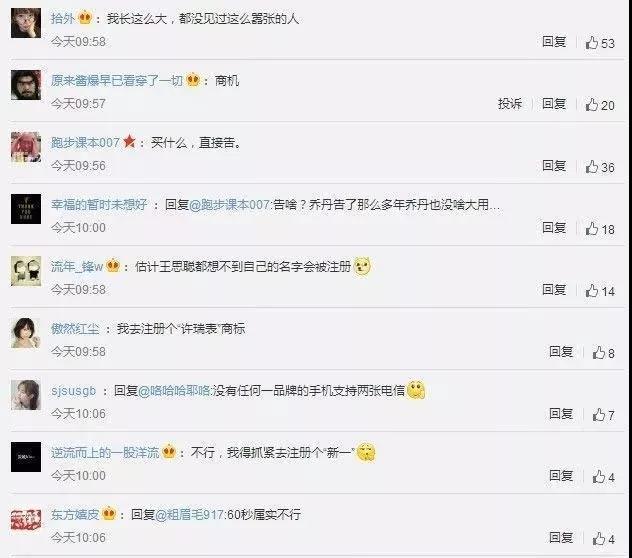Reply to 傲然红尘's comment
The width and height of the screenshot is (632, 558).
tap(561, 352)
